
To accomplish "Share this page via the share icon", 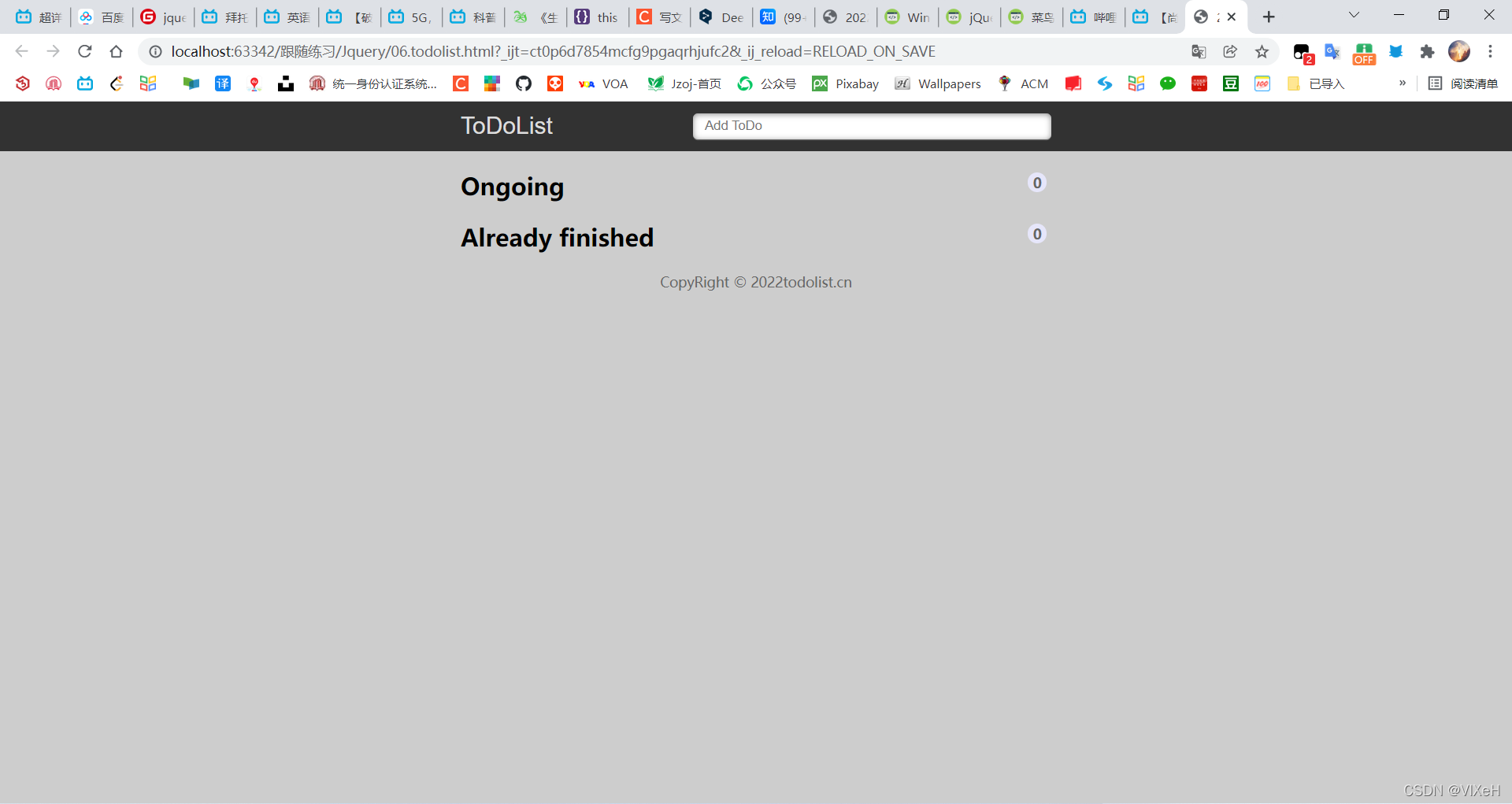I will click(1230, 51).
